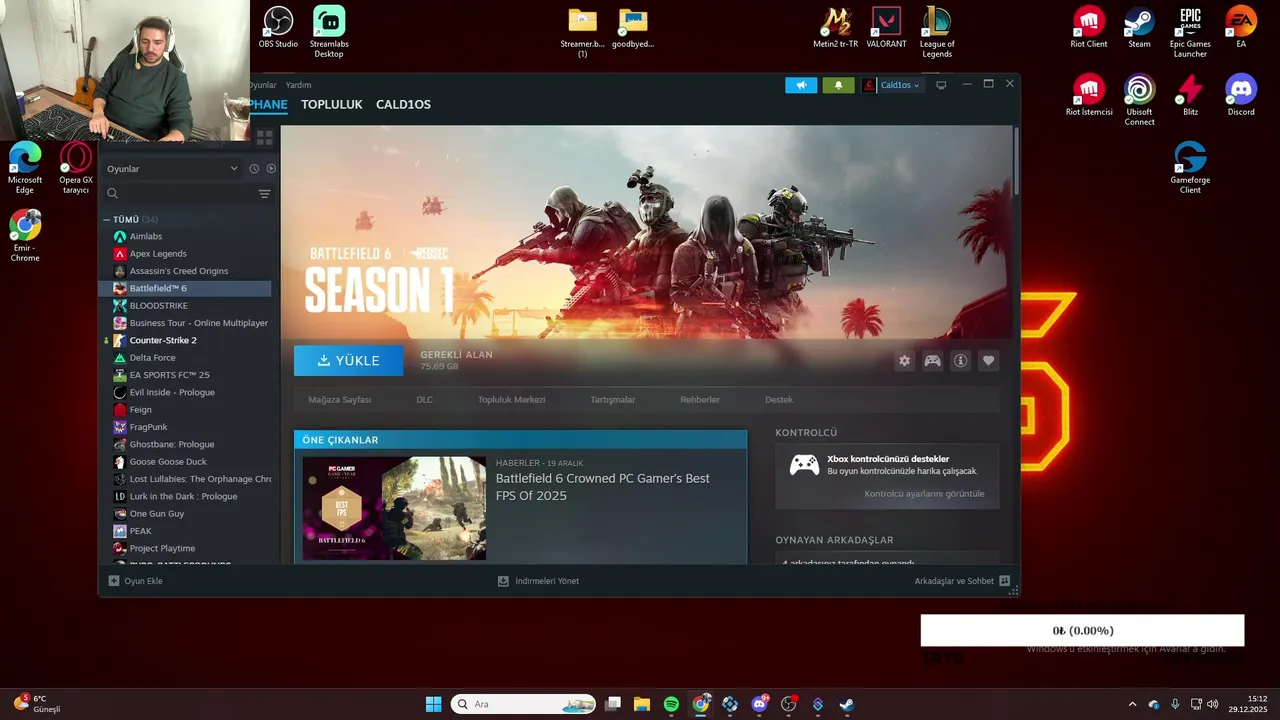
Task: Open Steam from the taskbar
Action: pyautogui.click(x=846, y=704)
